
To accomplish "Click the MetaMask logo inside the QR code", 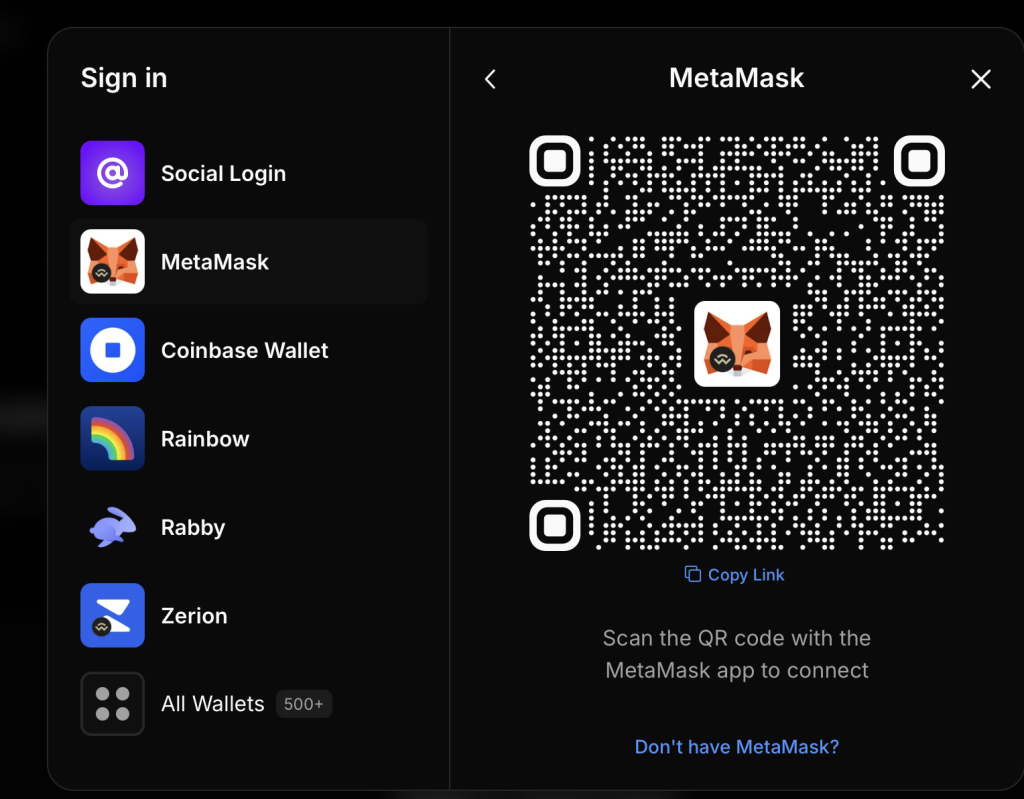I will click(736, 344).
